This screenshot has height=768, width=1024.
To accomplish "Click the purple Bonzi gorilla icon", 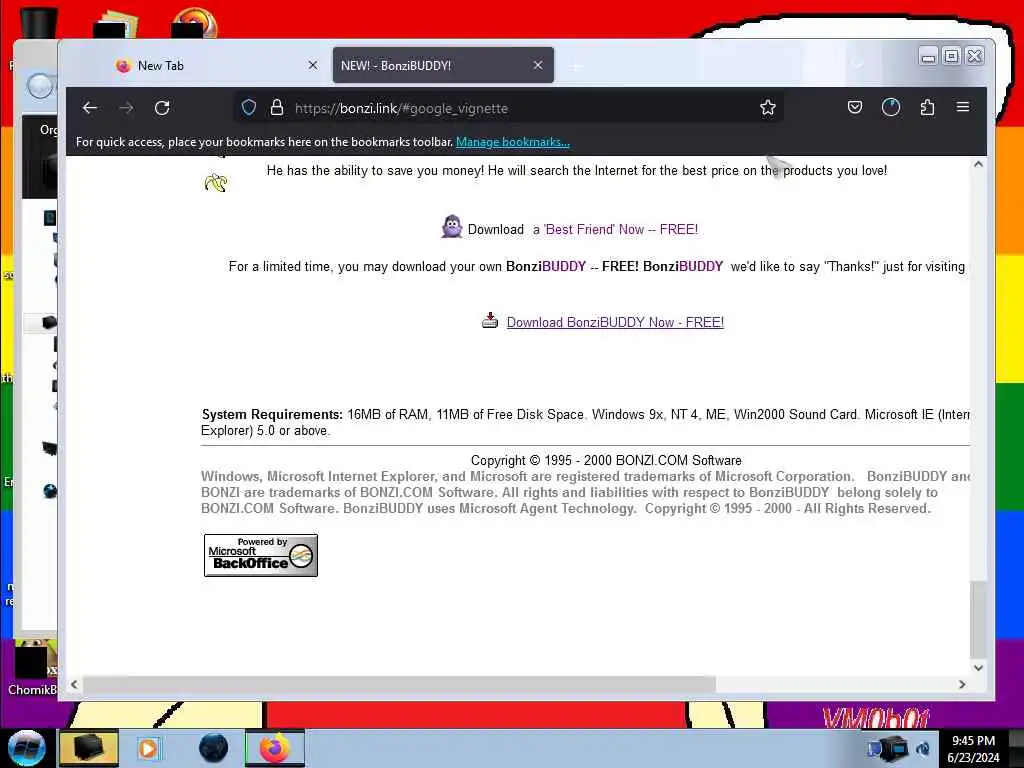I will tap(451, 227).
